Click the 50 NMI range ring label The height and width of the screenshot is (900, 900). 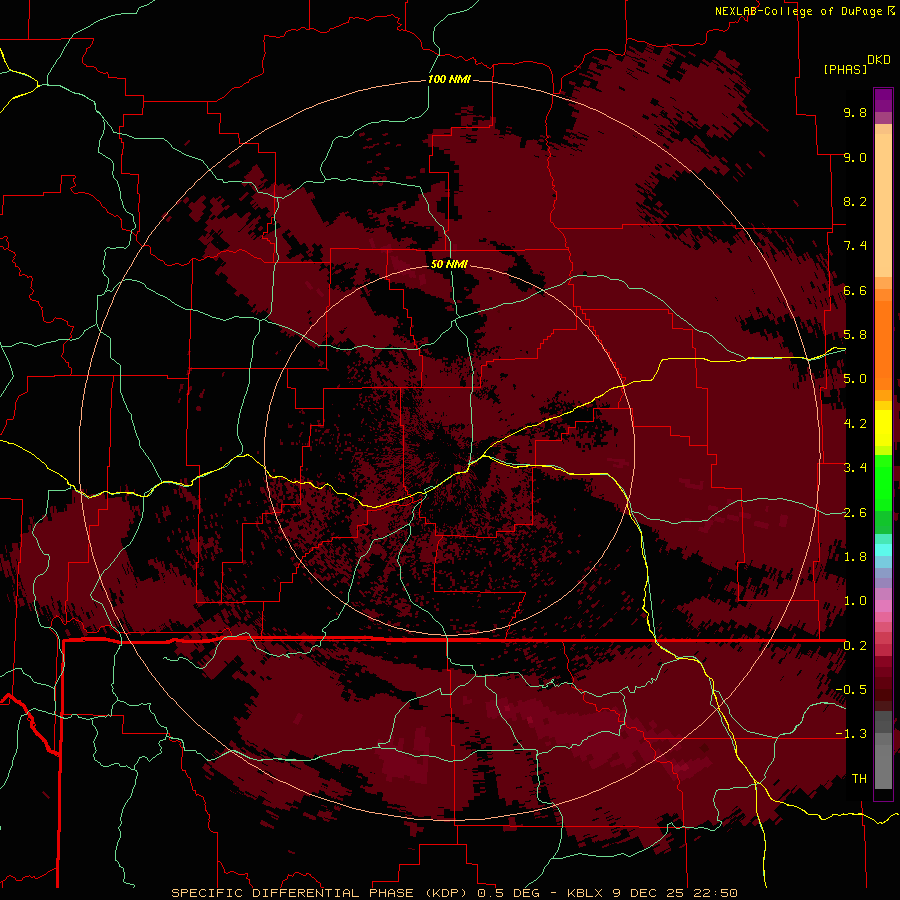point(449,264)
